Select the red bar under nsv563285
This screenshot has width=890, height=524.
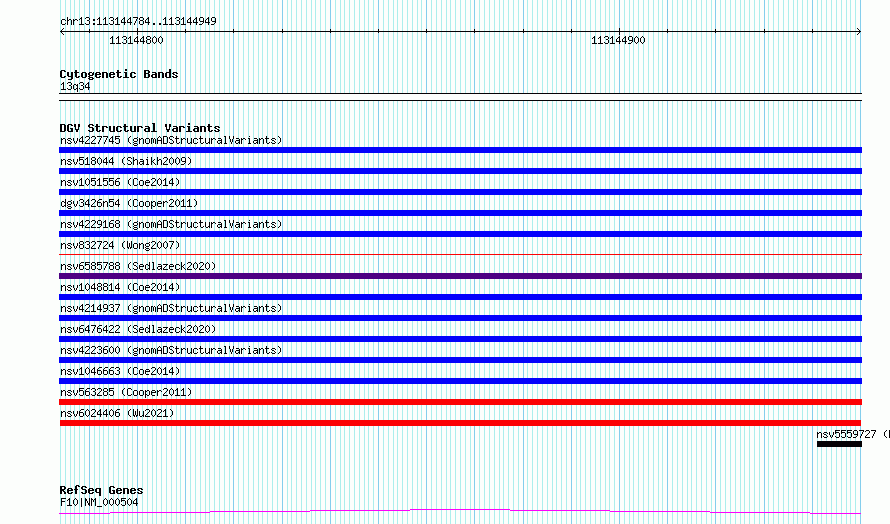pyautogui.click(x=460, y=402)
